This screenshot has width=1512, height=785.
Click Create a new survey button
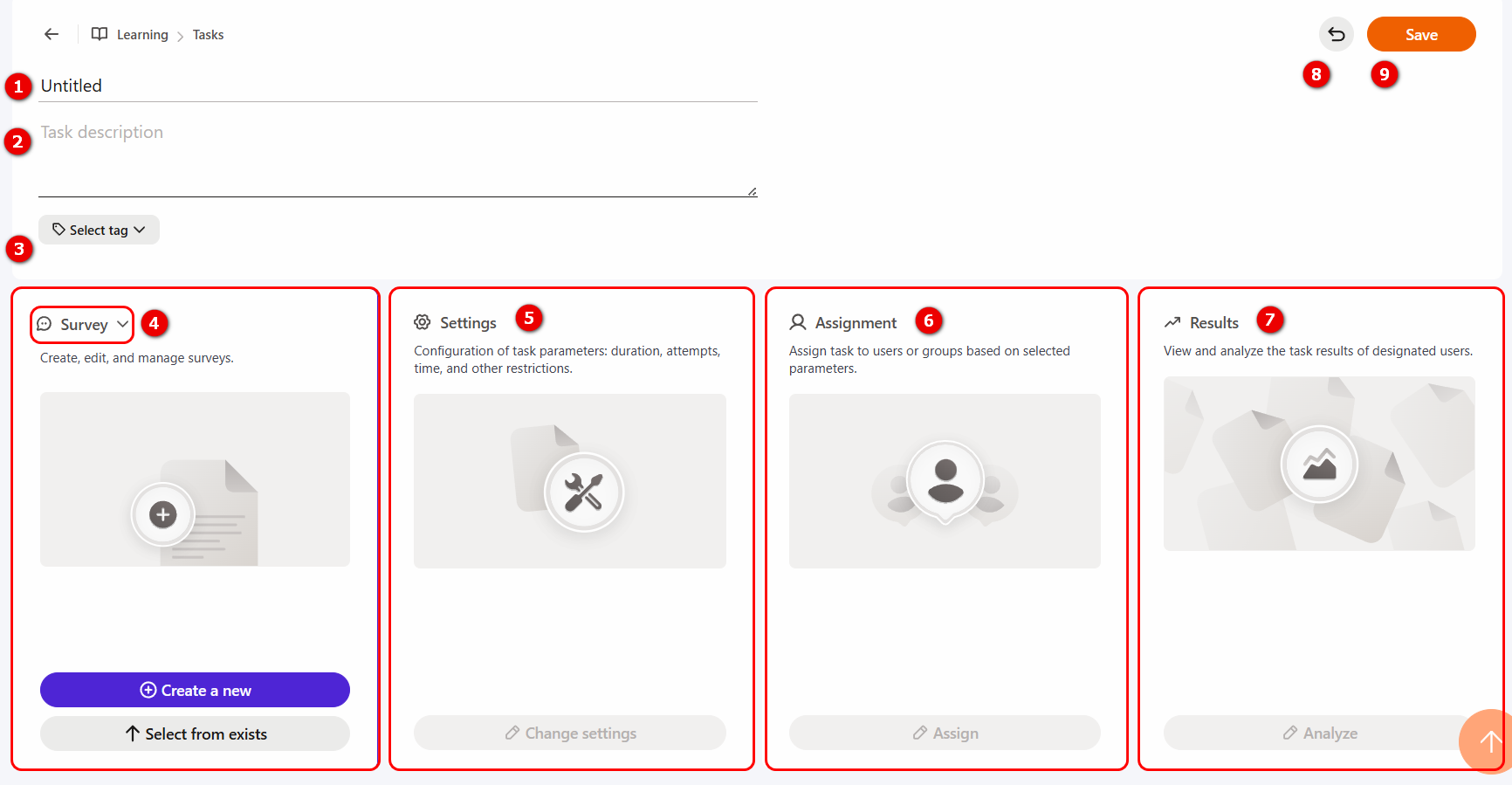[195, 690]
